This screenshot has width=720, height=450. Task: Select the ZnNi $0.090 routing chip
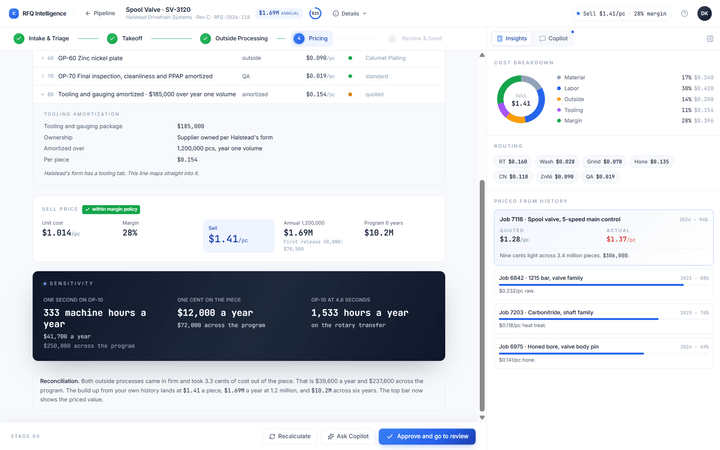point(557,177)
